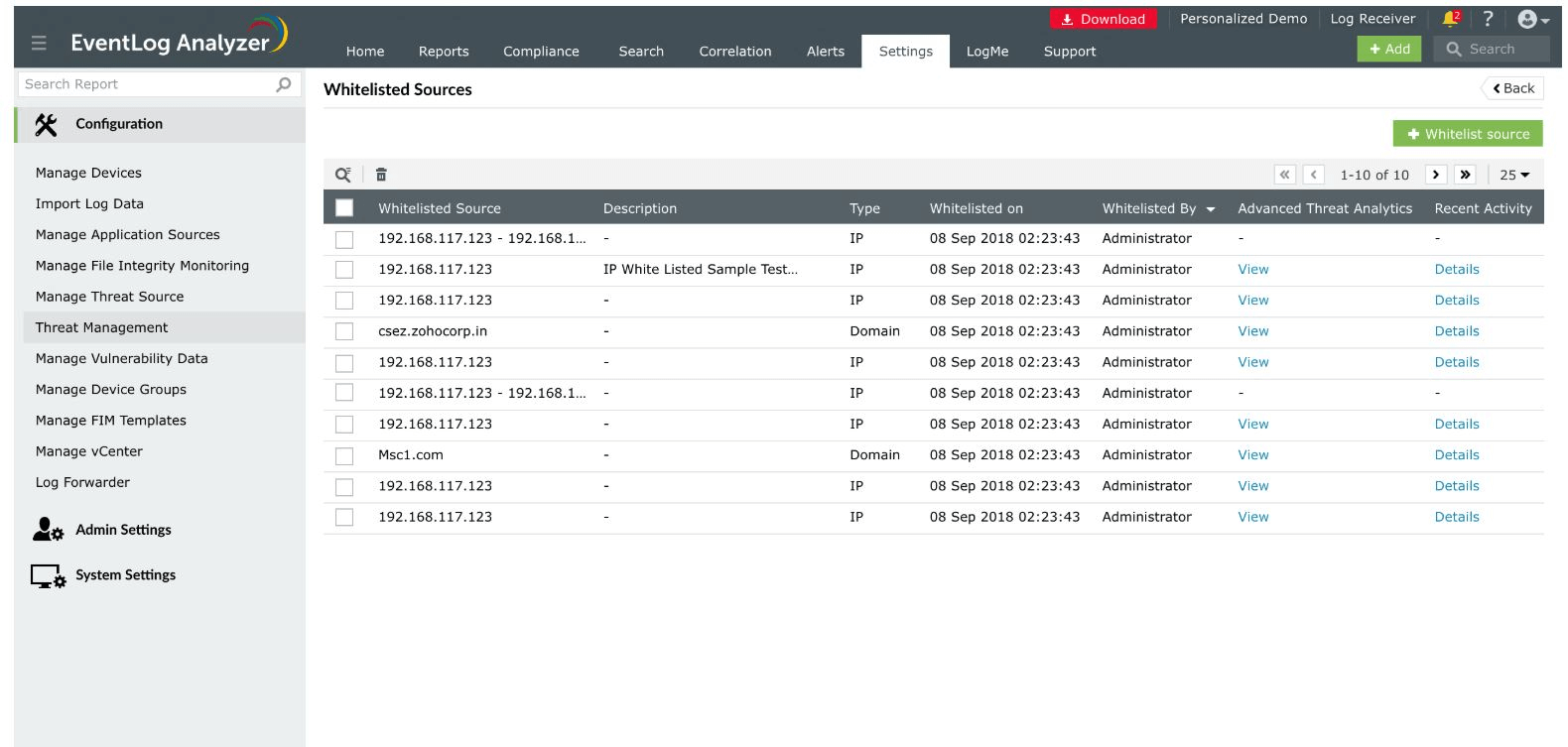Open Details link for Msc1.com
The width and height of the screenshot is (1568, 747).
[x=1456, y=455]
